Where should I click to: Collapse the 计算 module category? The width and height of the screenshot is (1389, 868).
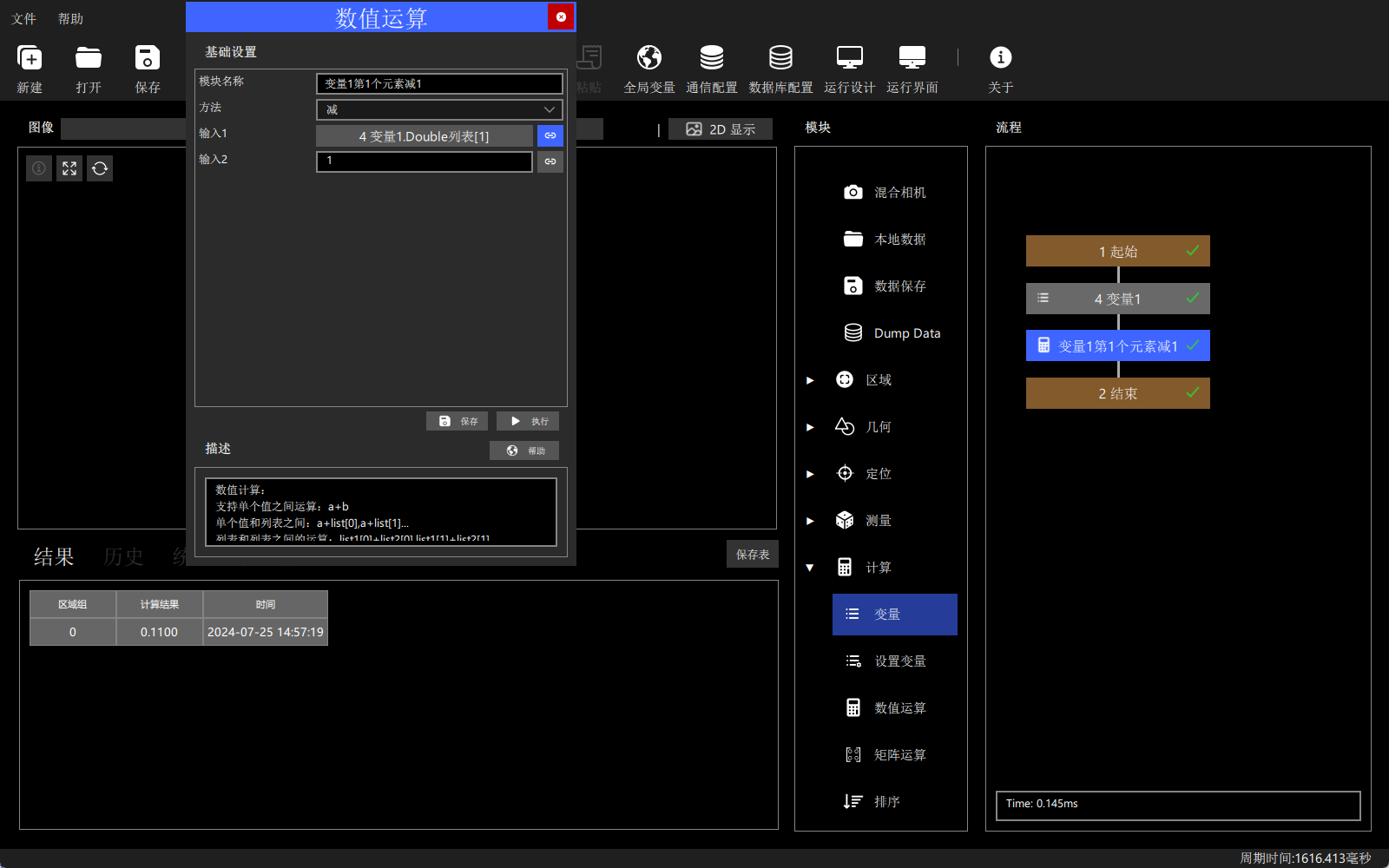(x=810, y=568)
